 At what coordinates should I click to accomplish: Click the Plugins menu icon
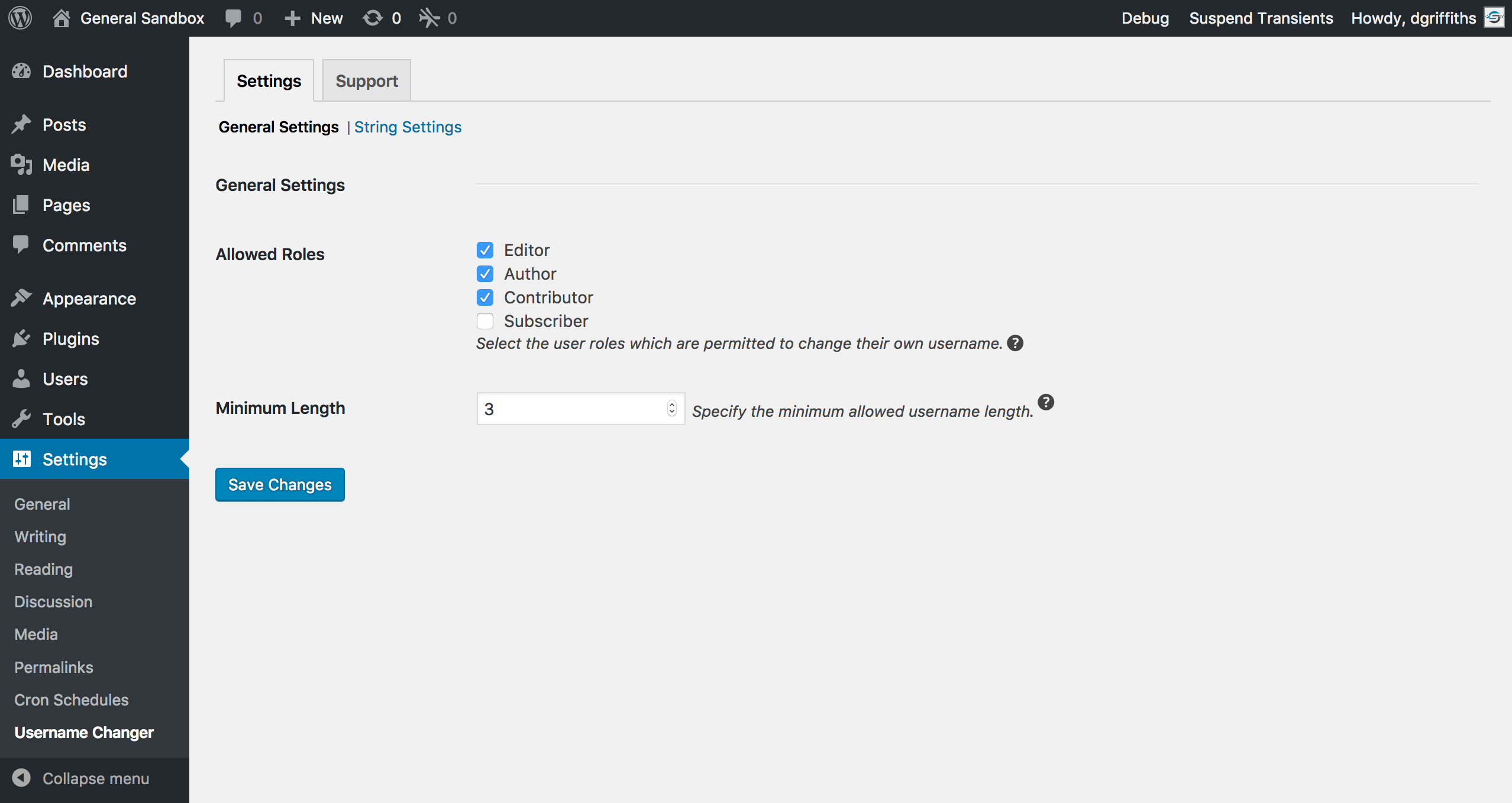[23, 339]
